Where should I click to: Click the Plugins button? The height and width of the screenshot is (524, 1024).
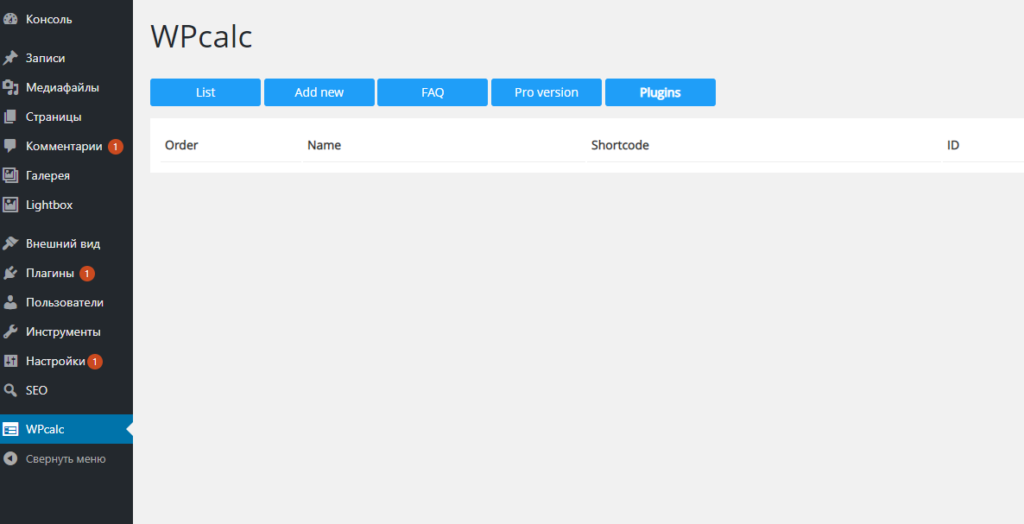point(660,92)
